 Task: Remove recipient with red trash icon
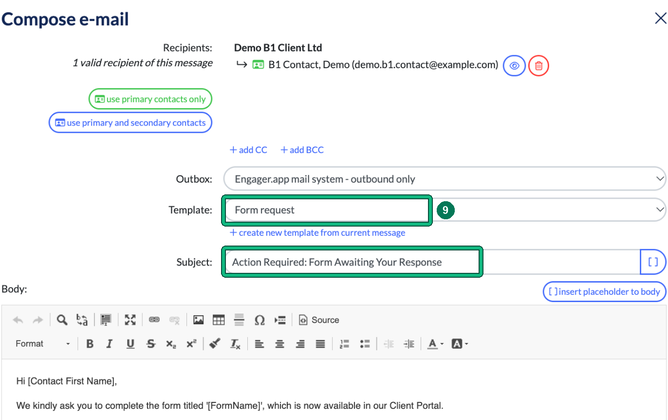538,66
